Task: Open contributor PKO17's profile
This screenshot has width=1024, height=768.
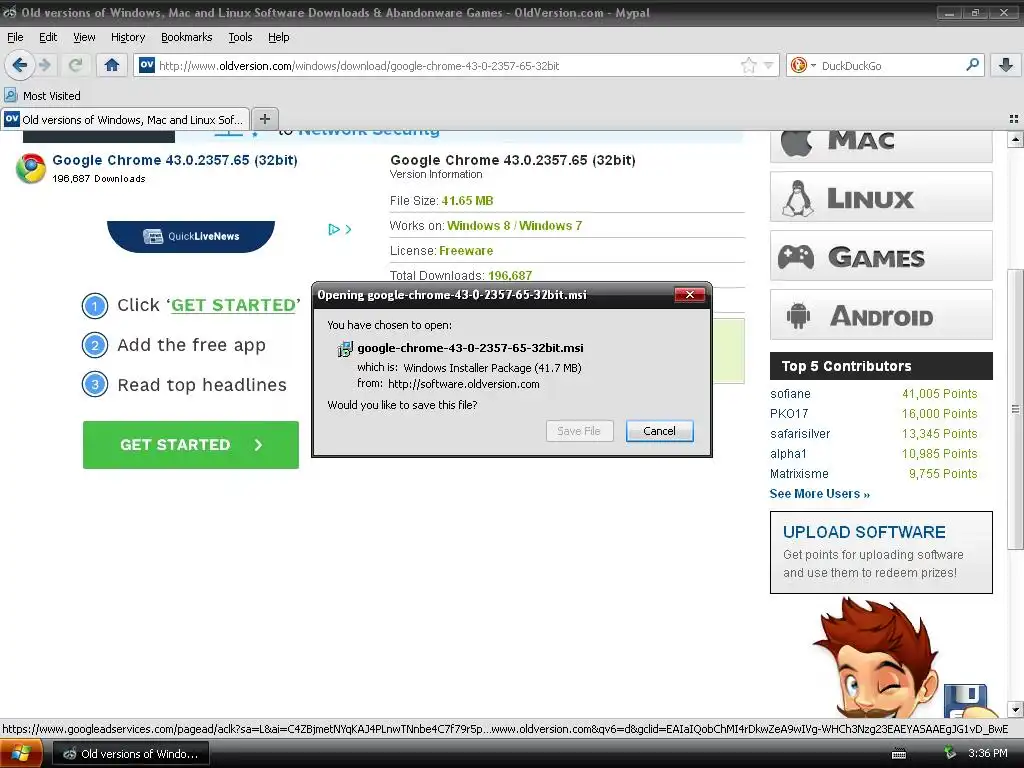Action: [x=789, y=413]
